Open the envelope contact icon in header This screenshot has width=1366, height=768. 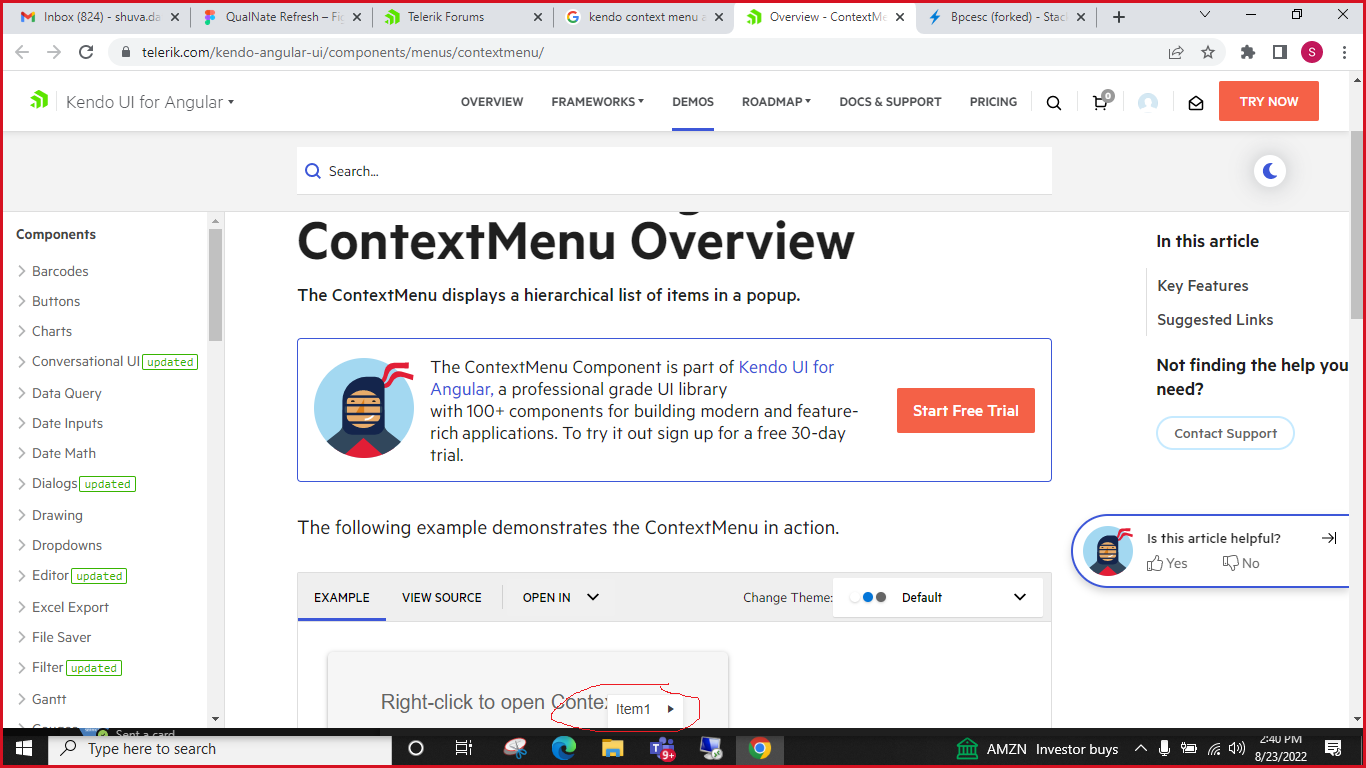pos(1196,102)
